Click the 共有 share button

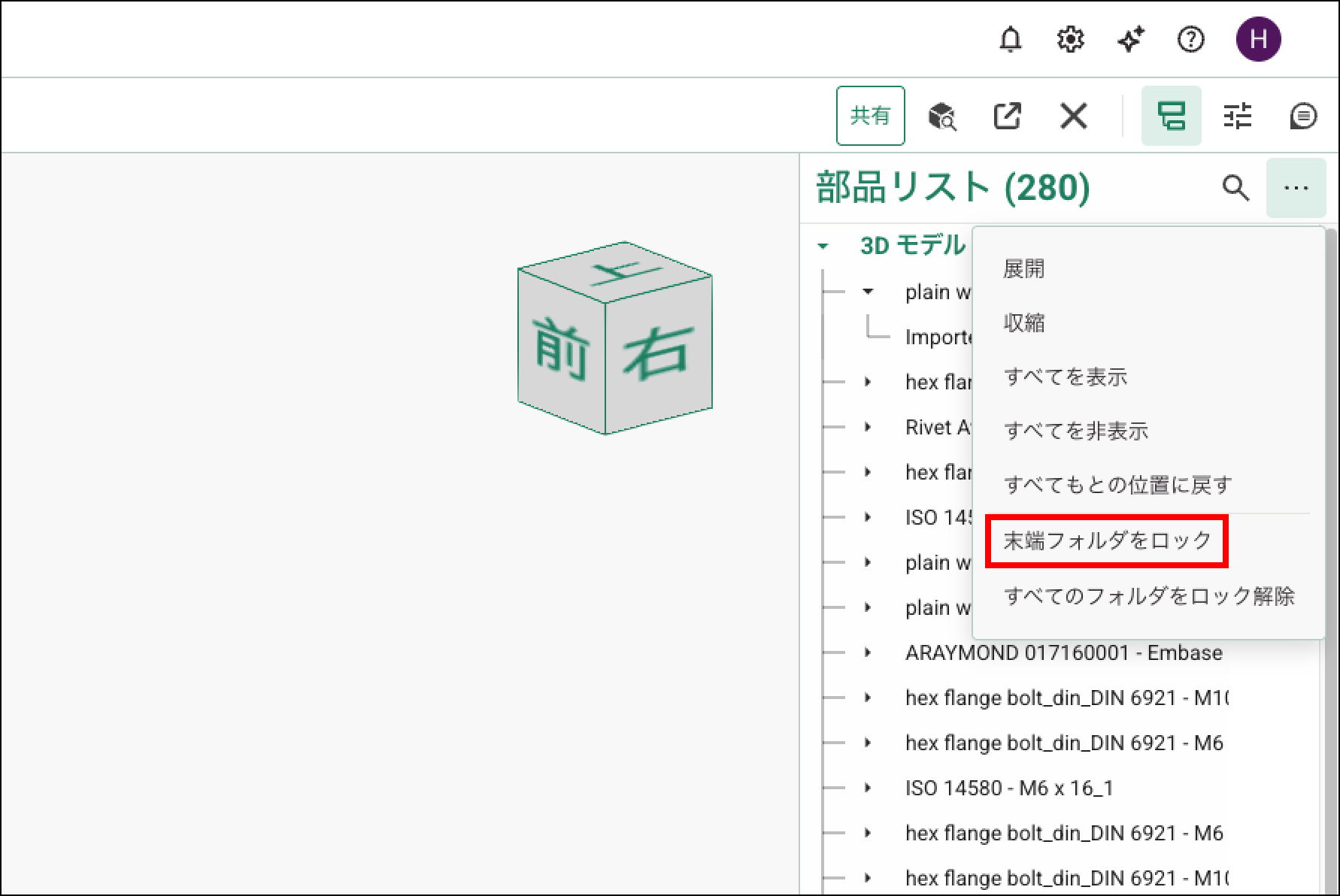pos(870,116)
